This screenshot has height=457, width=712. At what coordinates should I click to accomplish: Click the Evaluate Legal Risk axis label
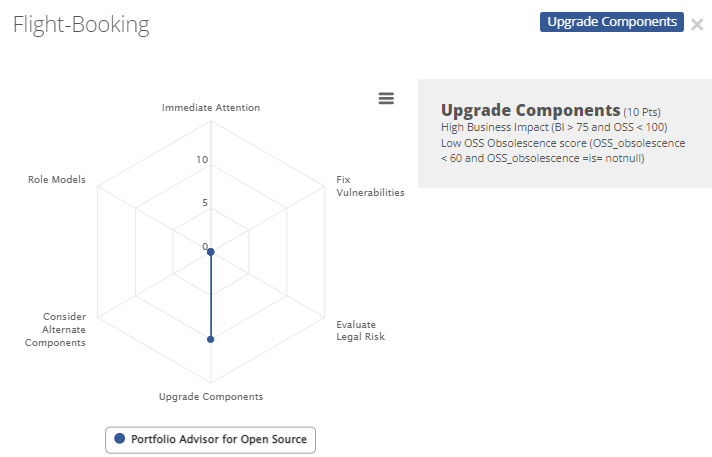[x=361, y=330]
